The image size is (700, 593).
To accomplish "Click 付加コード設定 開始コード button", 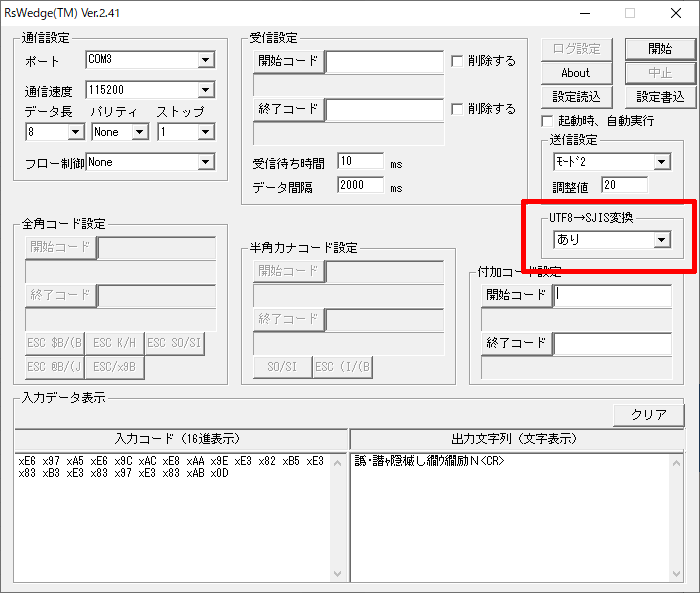I will pyautogui.click(x=517, y=295).
